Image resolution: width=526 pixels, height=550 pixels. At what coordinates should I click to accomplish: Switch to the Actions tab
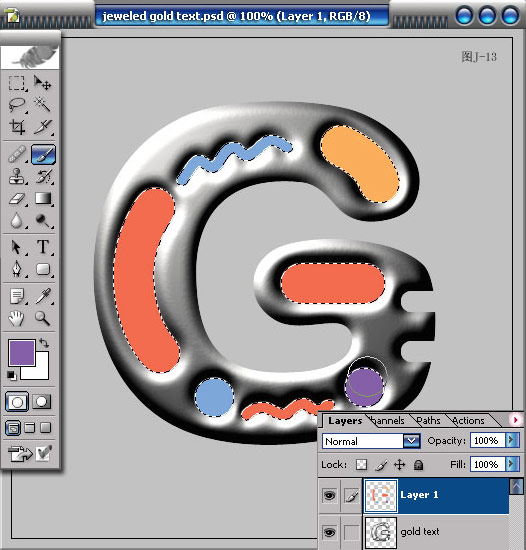coord(468,420)
